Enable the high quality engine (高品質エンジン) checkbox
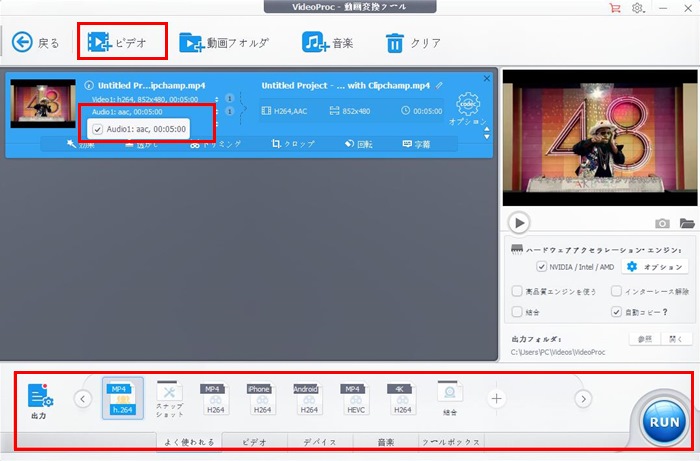Screen dimensions: 700x461 (516, 291)
